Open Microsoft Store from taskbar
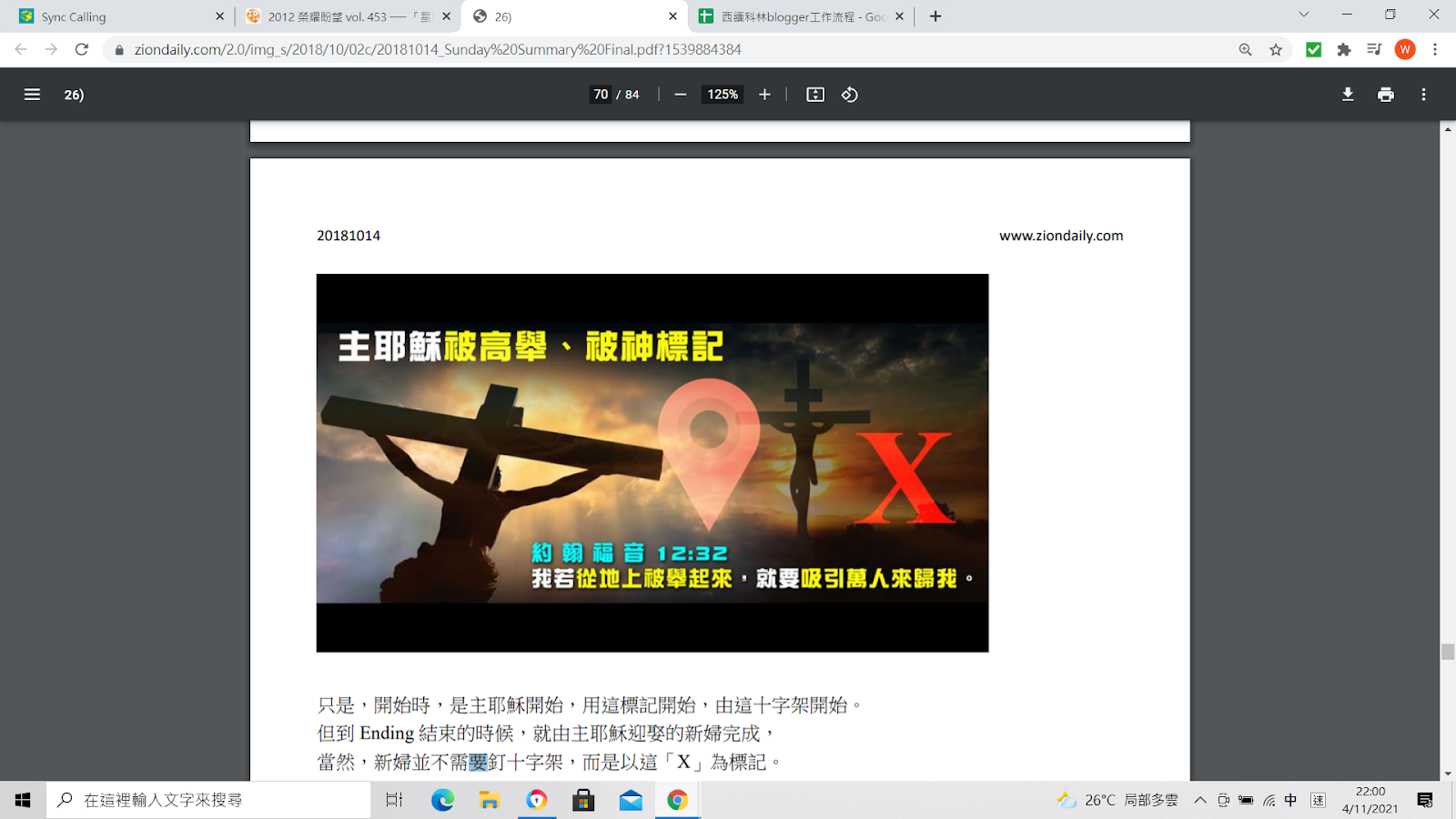 coord(583,800)
